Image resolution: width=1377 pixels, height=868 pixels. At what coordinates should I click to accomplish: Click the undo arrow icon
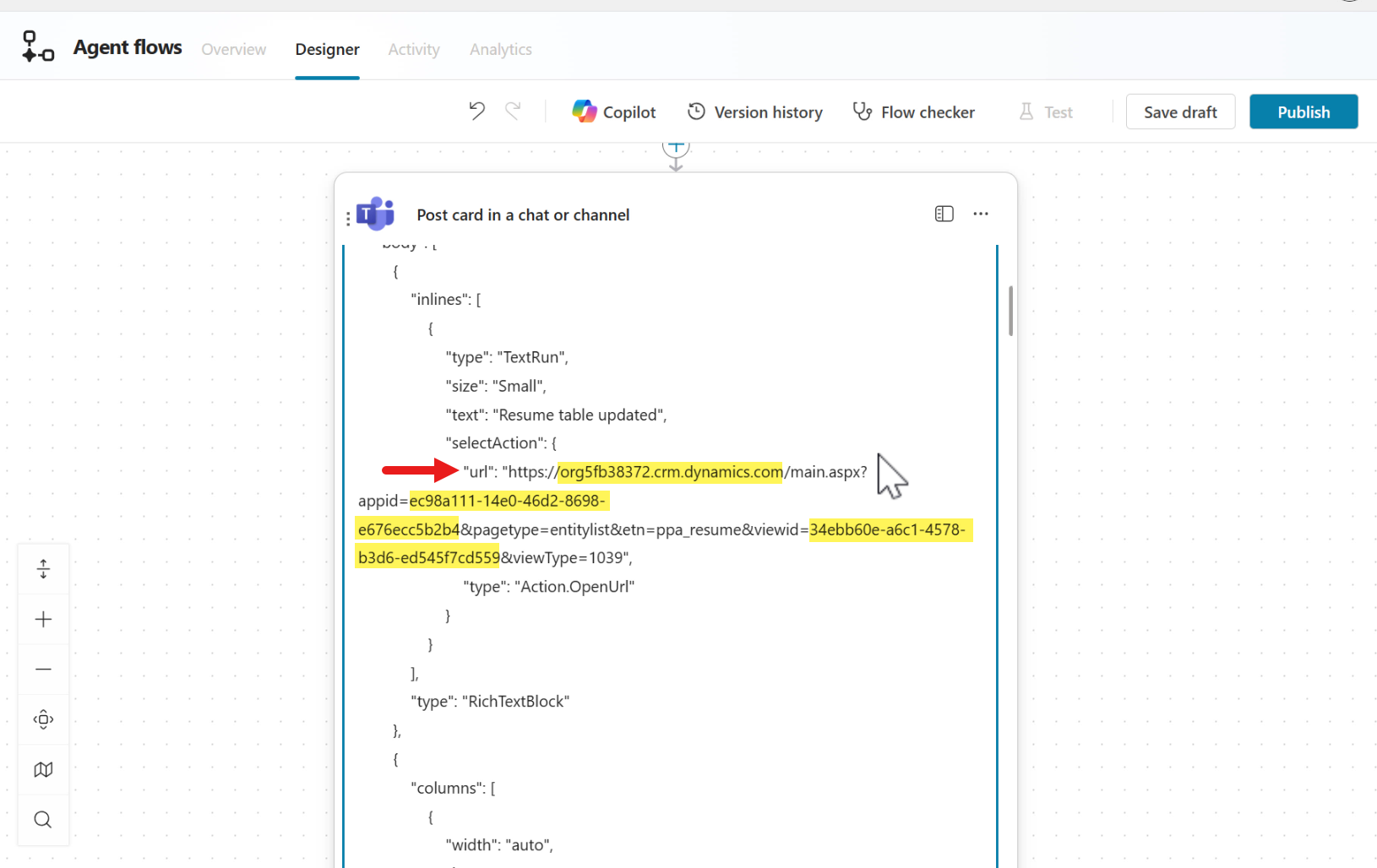pos(477,111)
